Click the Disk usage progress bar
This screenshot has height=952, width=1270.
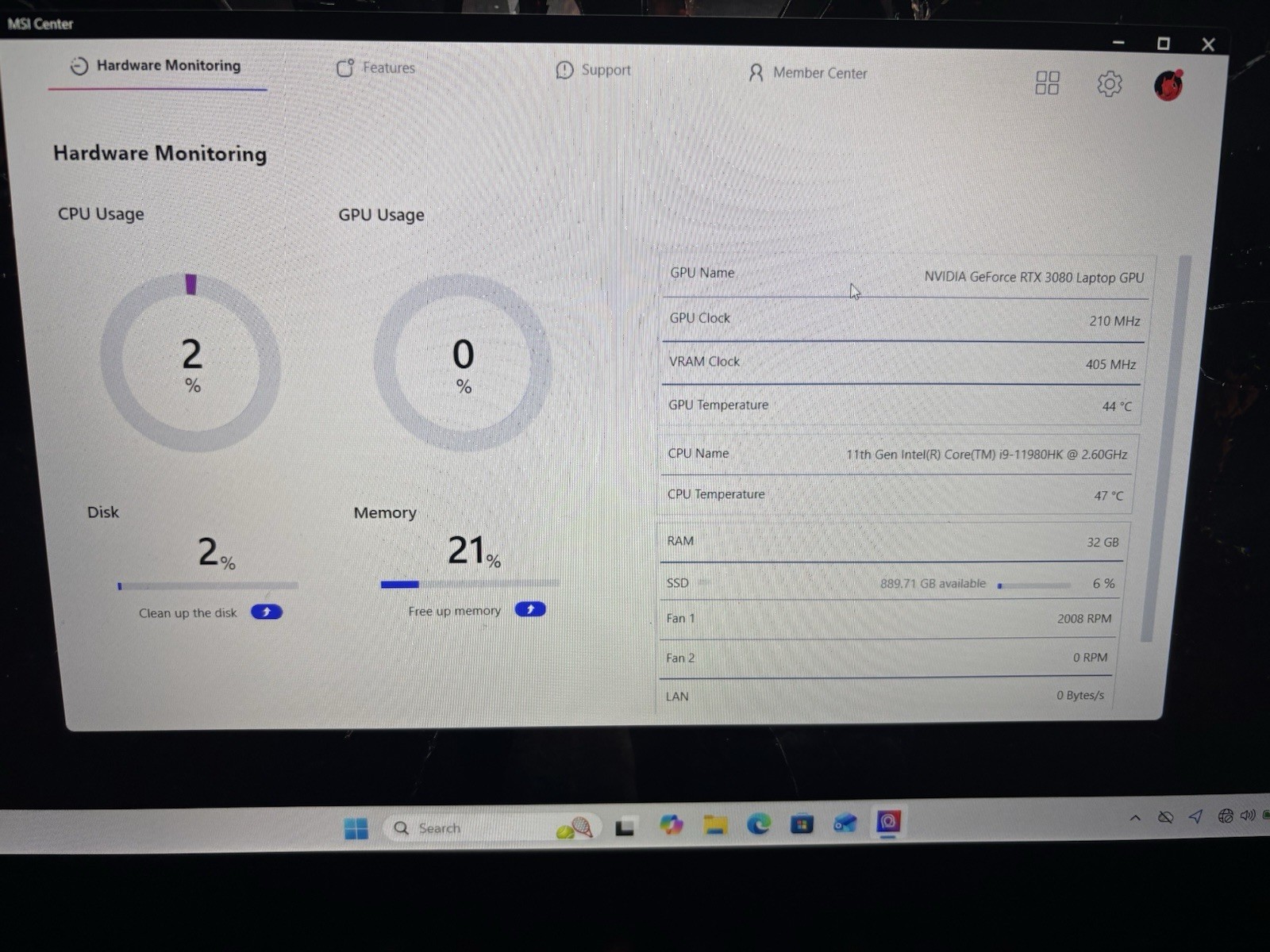point(208,586)
